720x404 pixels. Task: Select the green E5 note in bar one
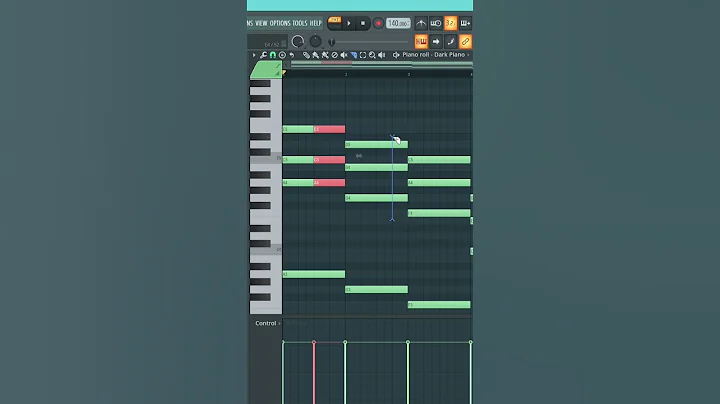click(298, 129)
